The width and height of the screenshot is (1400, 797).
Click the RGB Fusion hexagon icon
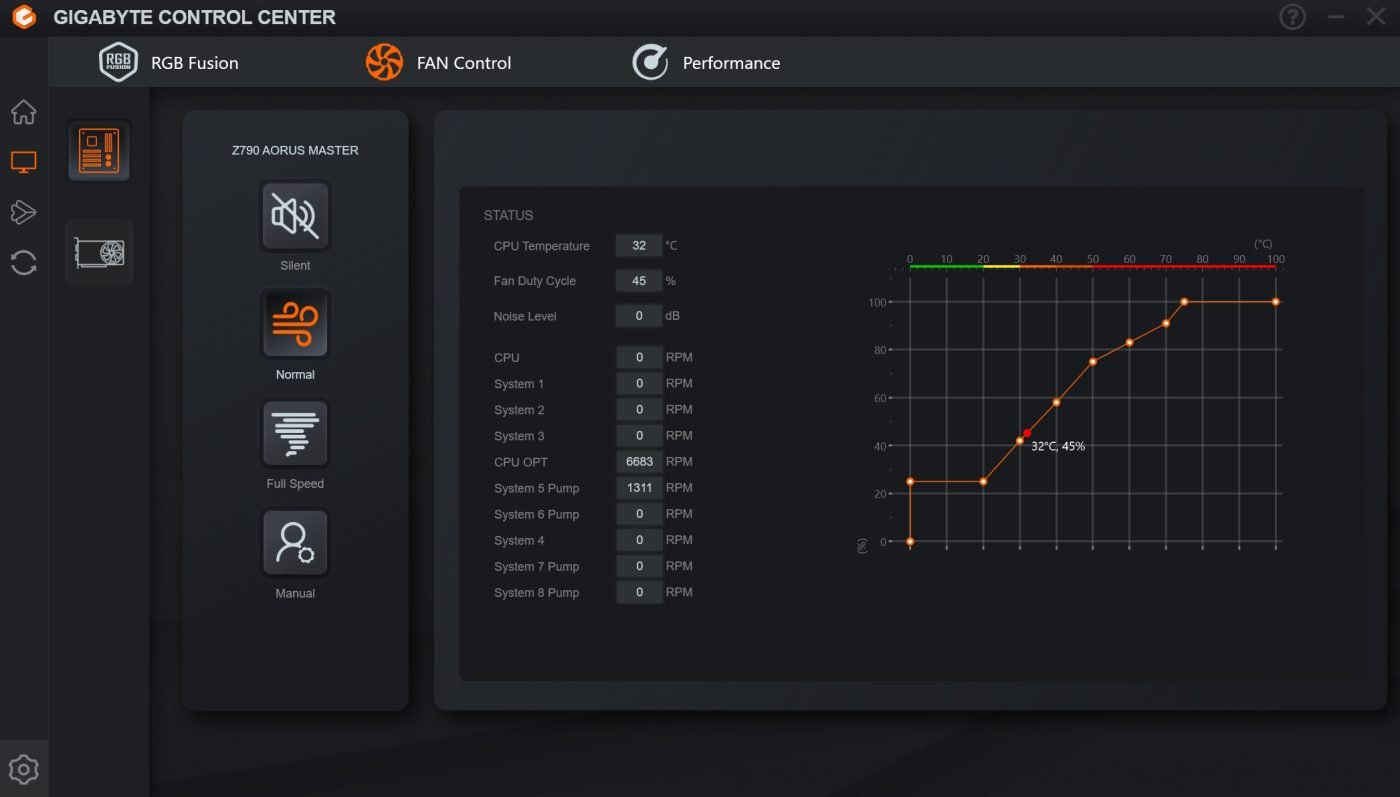pos(118,62)
